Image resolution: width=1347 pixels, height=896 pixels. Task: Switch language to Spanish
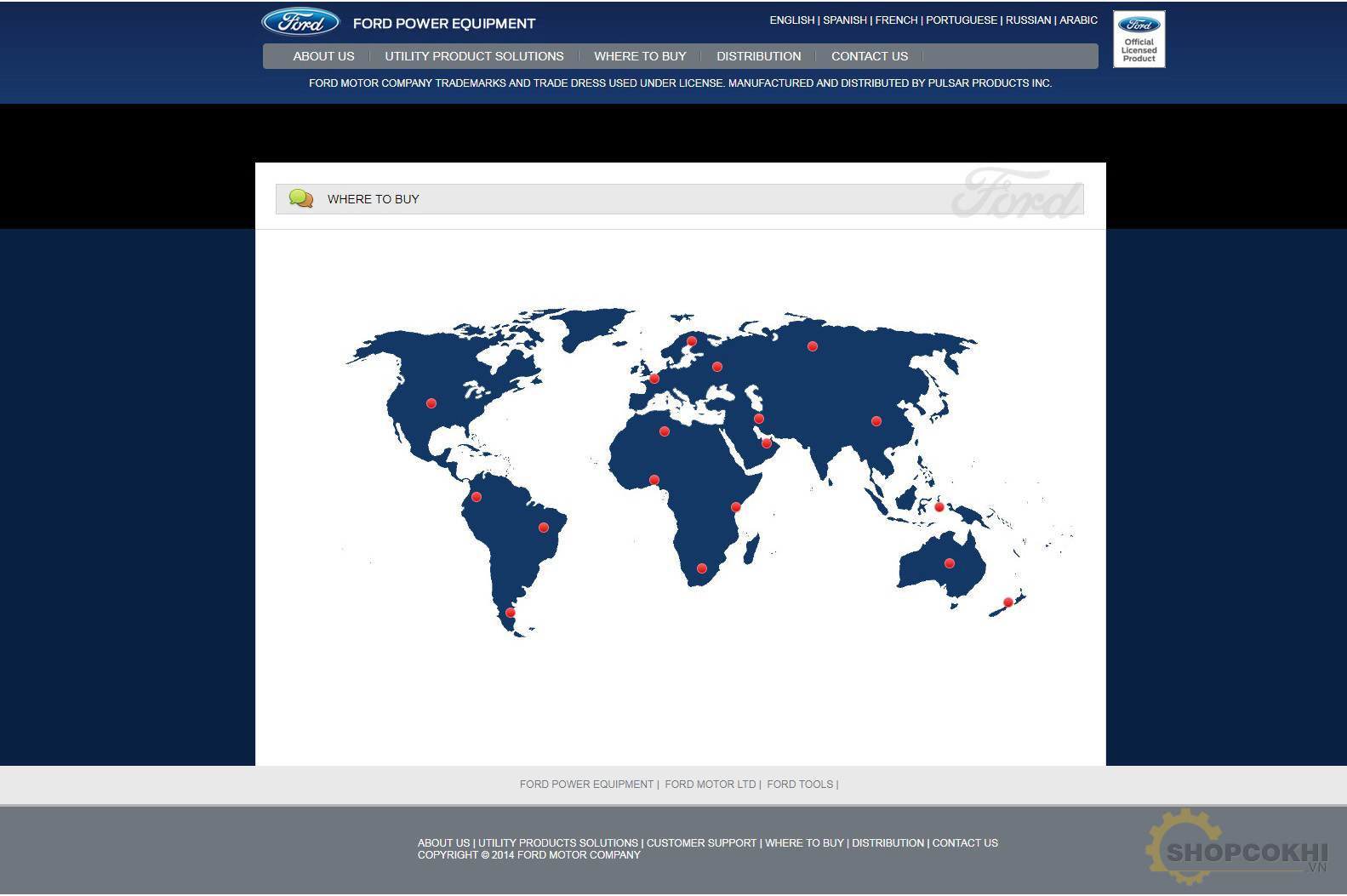(845, 20)
